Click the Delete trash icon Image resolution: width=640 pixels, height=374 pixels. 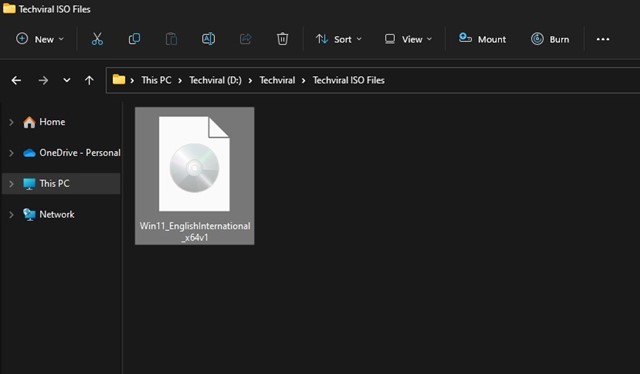pos(282,39)
